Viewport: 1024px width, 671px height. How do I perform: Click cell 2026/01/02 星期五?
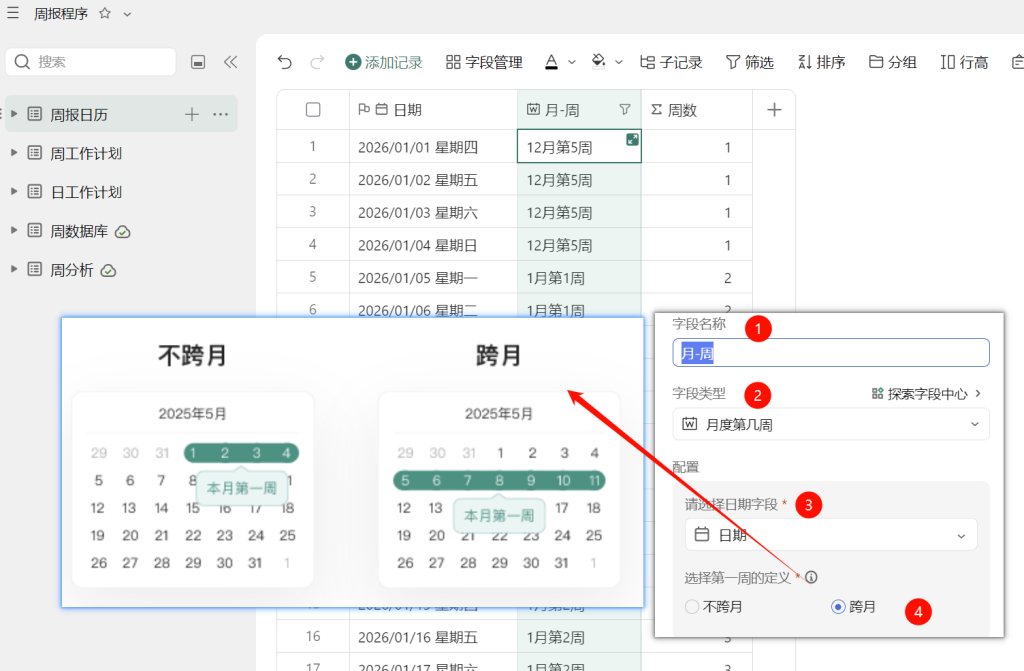pos(434,180)
